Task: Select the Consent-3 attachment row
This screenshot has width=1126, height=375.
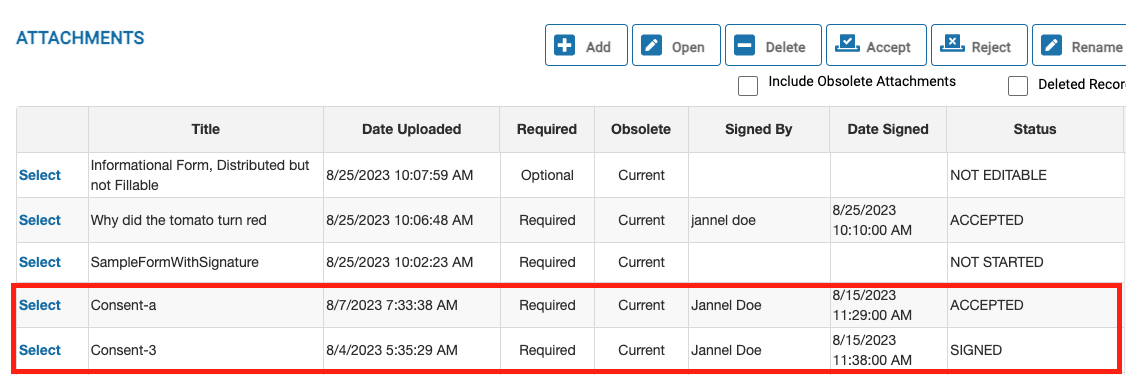Action: click(39, 350)
